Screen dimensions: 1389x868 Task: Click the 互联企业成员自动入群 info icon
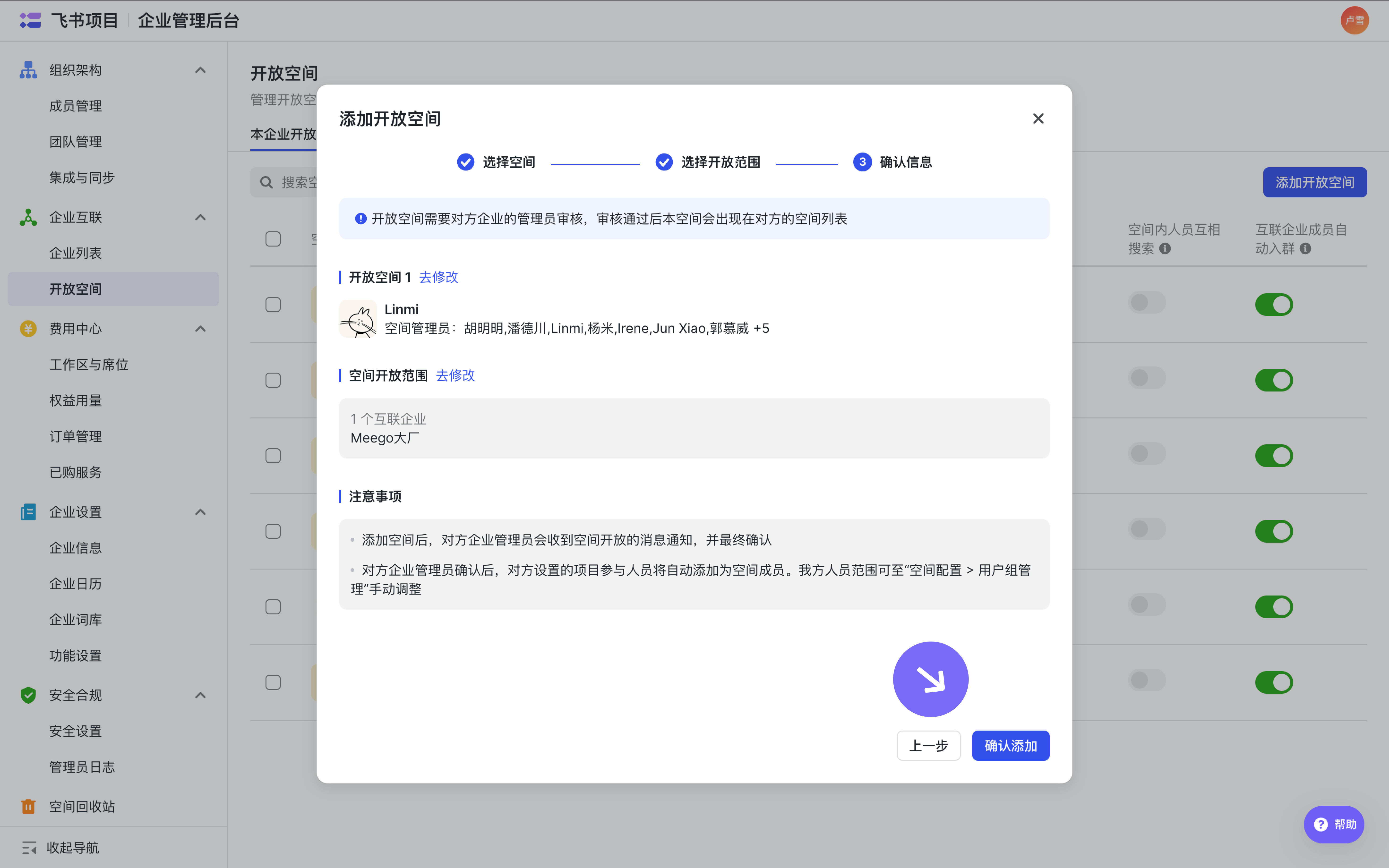click(1305, 249)
